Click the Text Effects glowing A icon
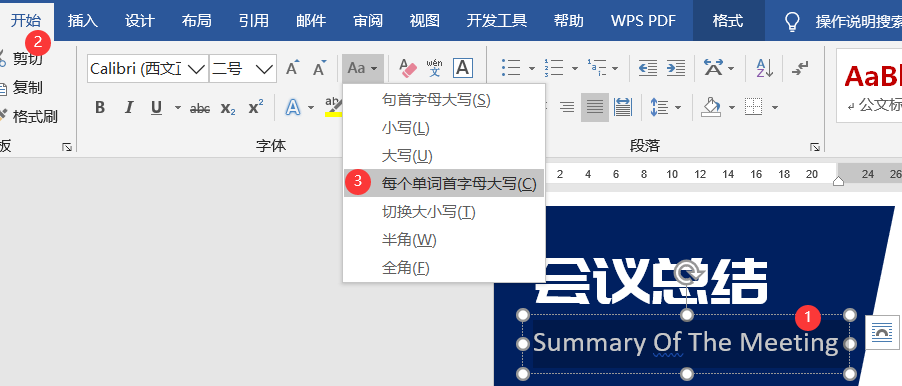Viewport: 902px width, 386px height. point(293,107)
